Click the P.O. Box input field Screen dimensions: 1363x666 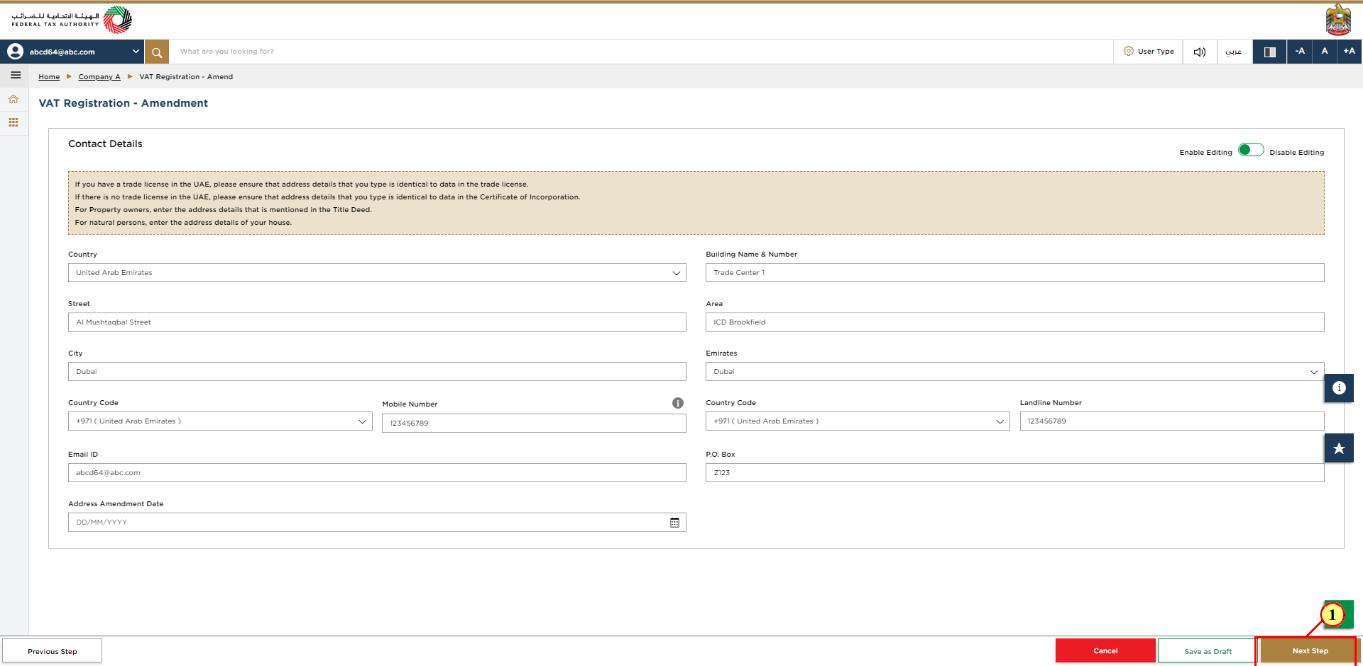pyautogui.click(x=1015, y=472)
